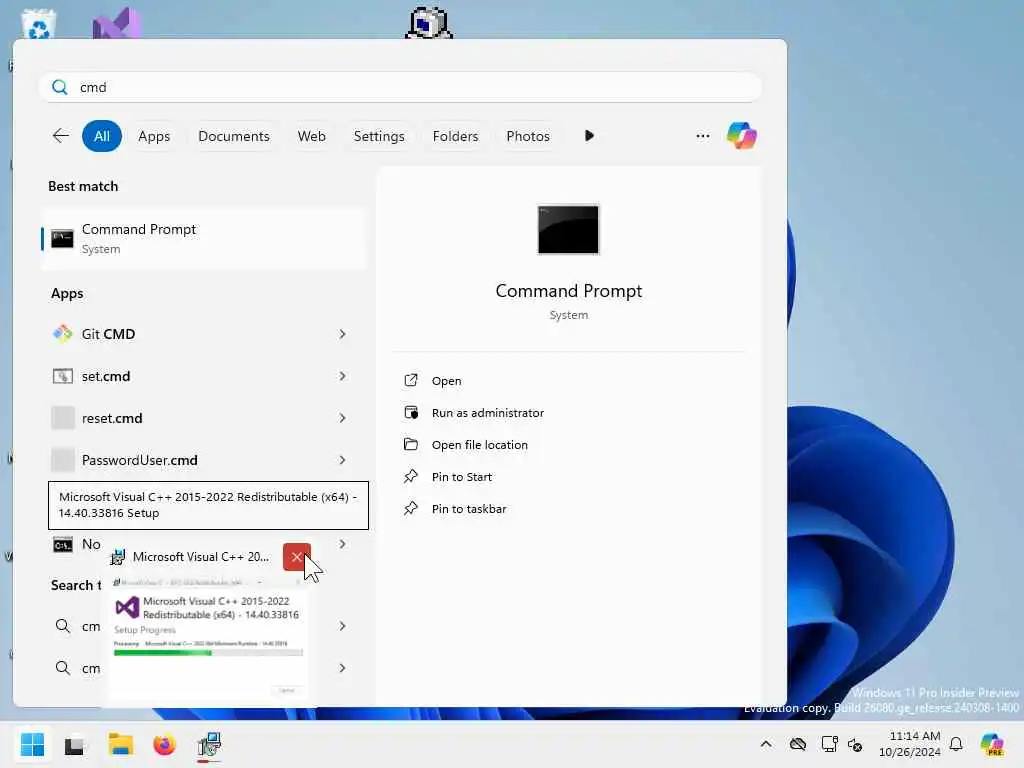Open Task View on the taskbar
1024x768 pixels.
[74, 745]
